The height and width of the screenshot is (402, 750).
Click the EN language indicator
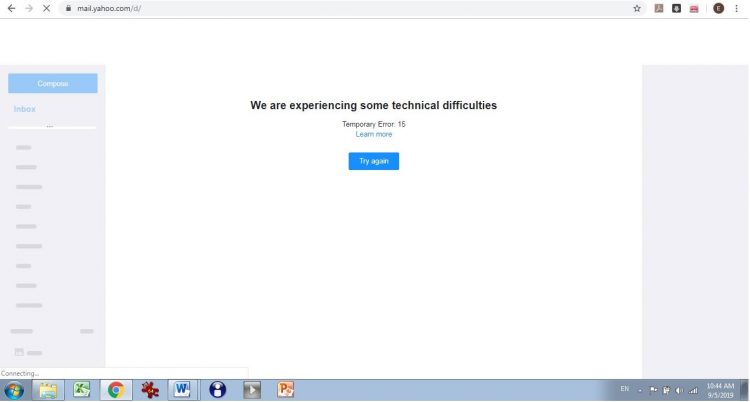(x=625, y=389)
